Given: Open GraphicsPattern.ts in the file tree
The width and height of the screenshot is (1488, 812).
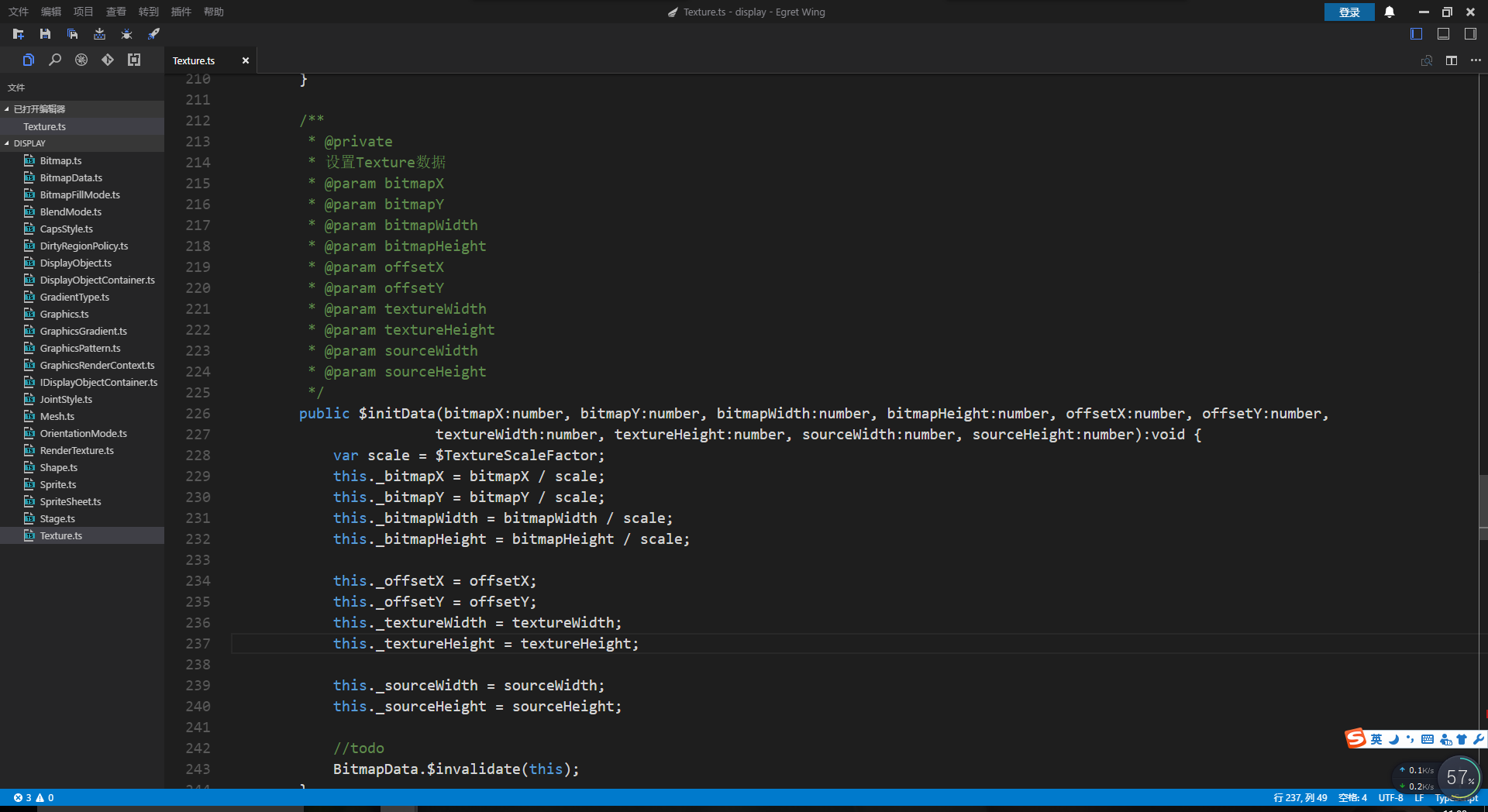Looking at the screenshot, I should pos(82,348).
